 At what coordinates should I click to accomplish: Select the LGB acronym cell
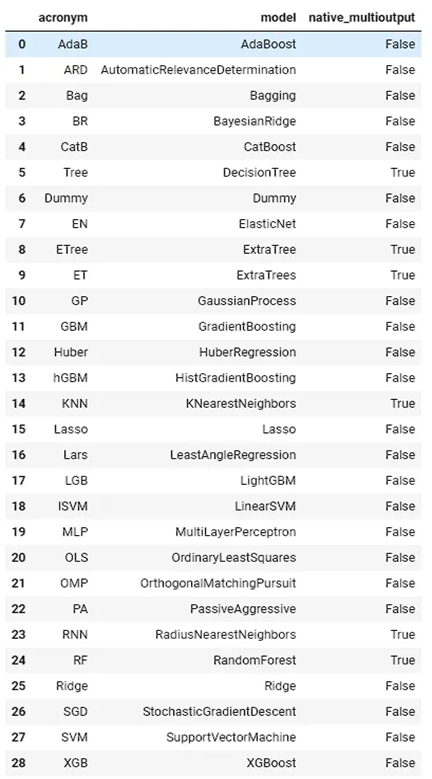click(74, 480)
